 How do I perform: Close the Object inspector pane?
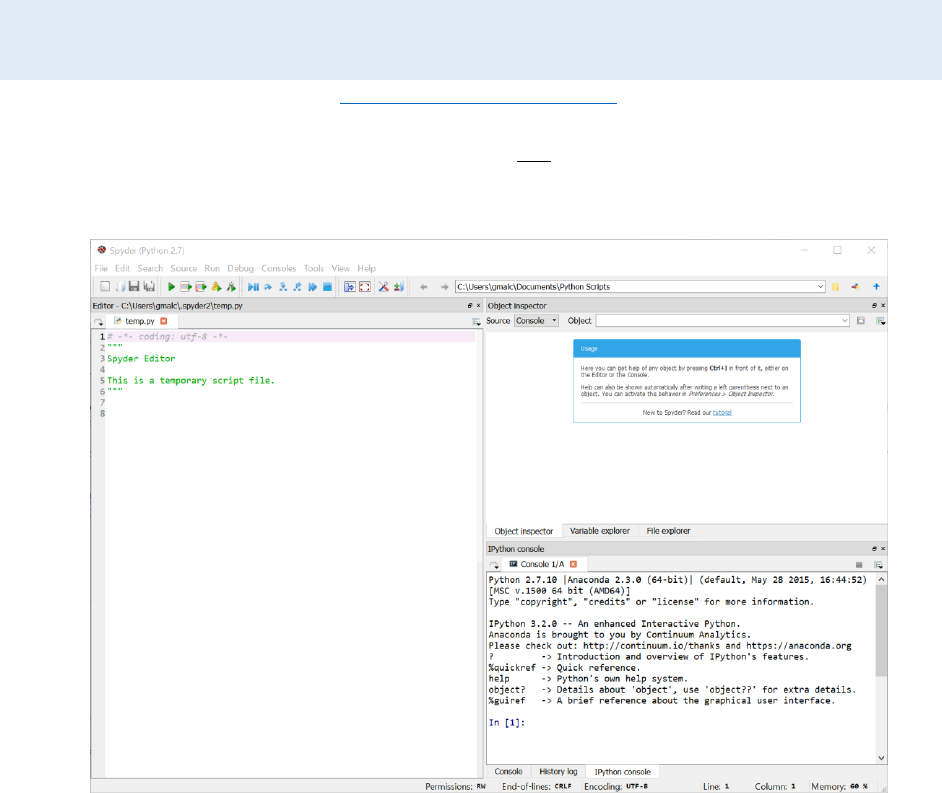(x=883, y=306)
